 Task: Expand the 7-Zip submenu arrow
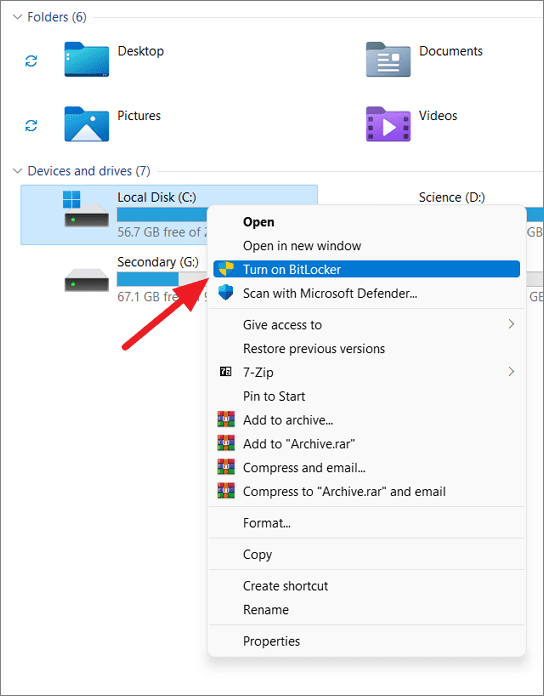pos(511,372)
